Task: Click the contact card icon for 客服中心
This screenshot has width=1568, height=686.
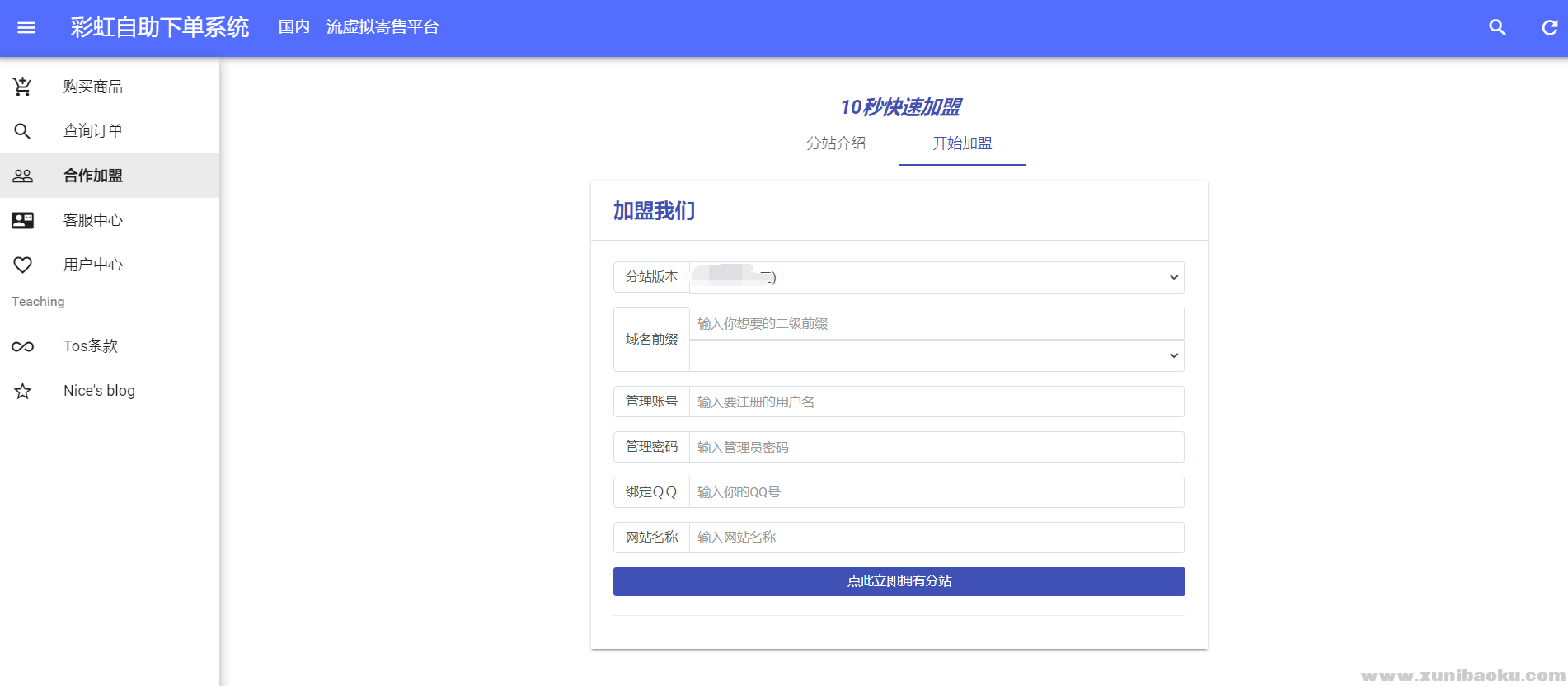Action: point(23,220)
